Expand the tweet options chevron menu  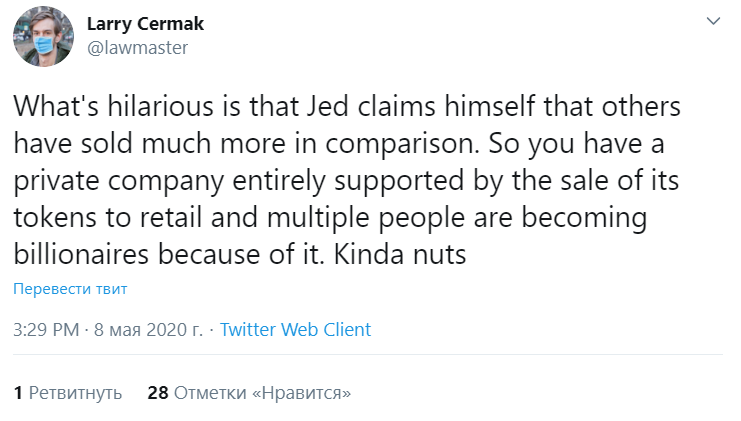(x=713, y=21)
